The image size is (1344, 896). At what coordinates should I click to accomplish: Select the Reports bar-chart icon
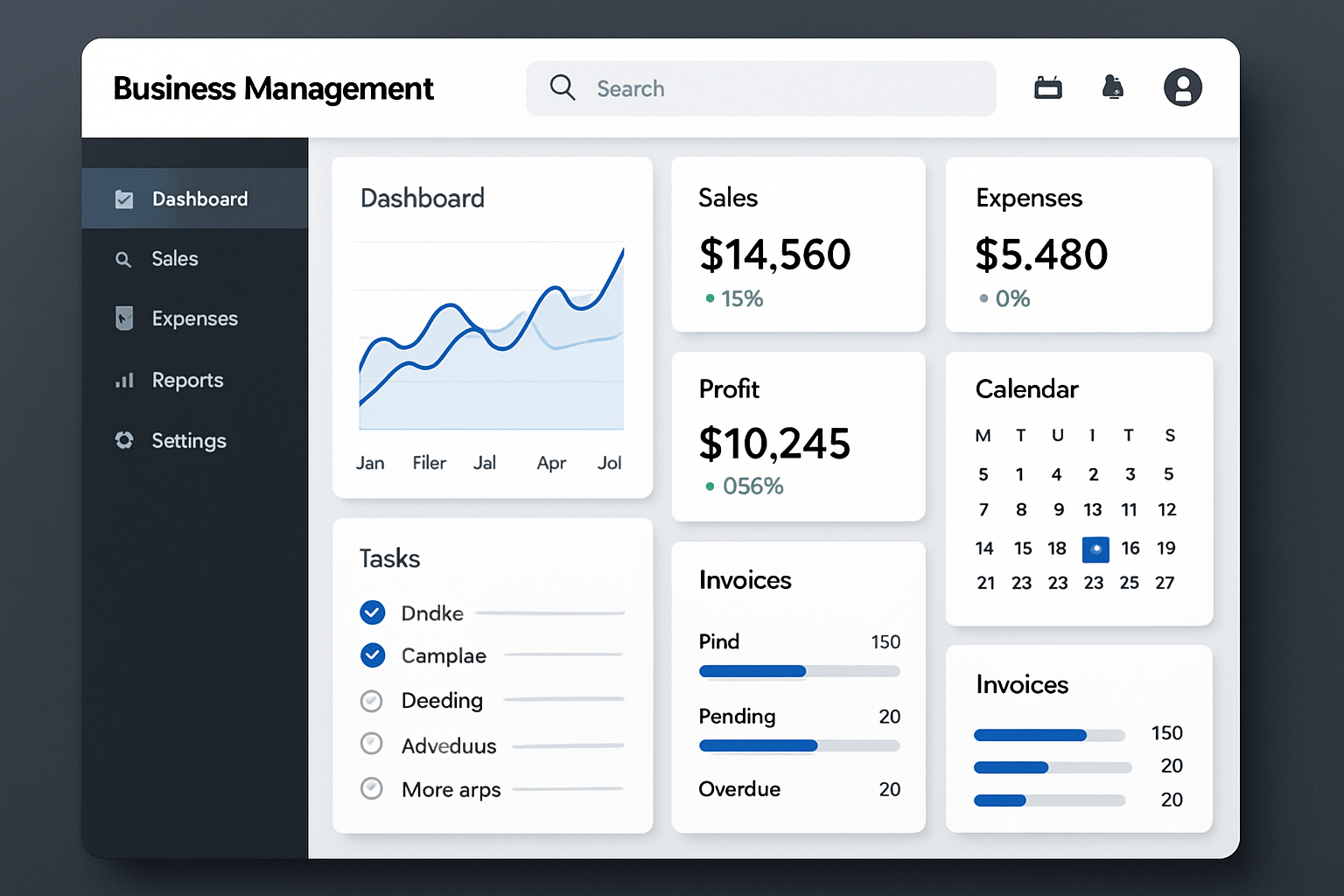123,380
